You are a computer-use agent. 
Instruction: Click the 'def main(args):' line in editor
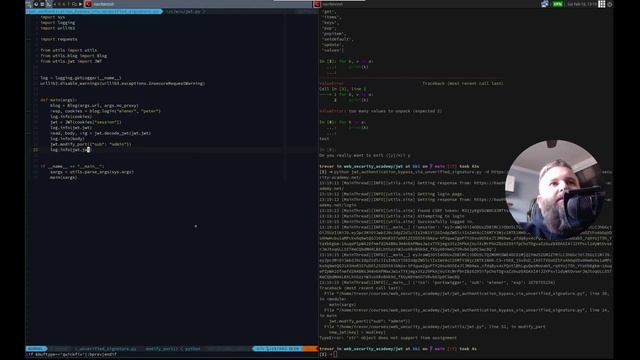coord(58,100)
